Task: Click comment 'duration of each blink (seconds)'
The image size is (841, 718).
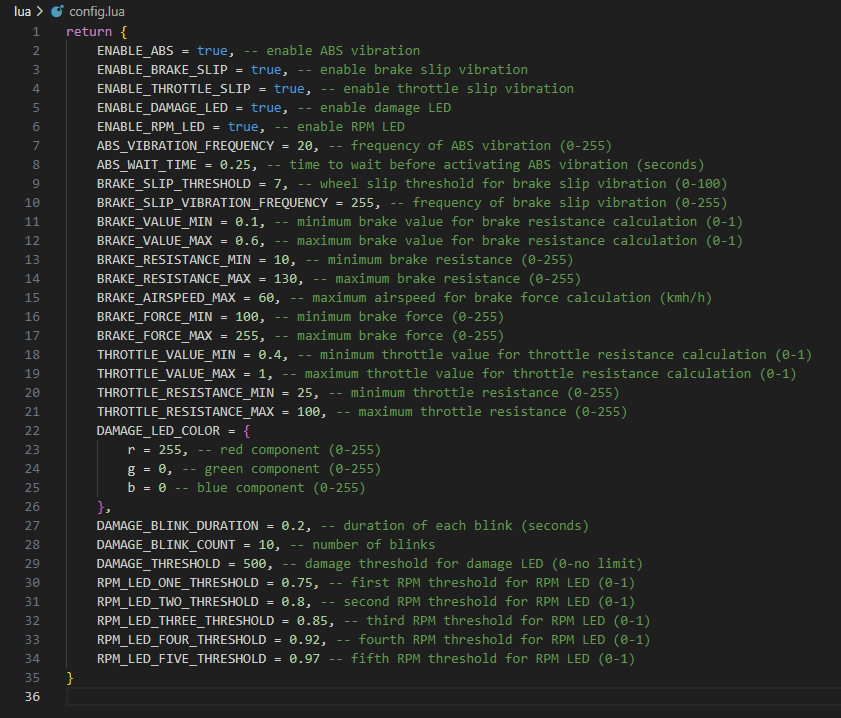Action: 466,525
